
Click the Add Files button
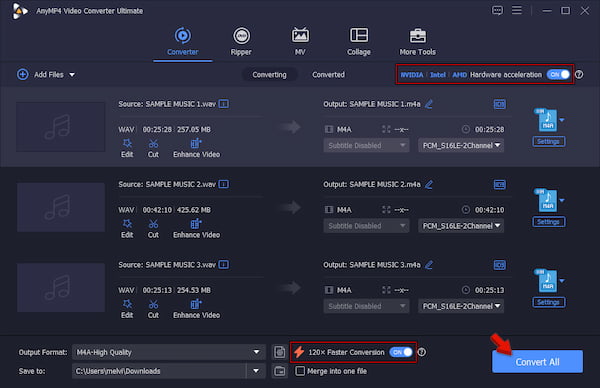(41, 75)
